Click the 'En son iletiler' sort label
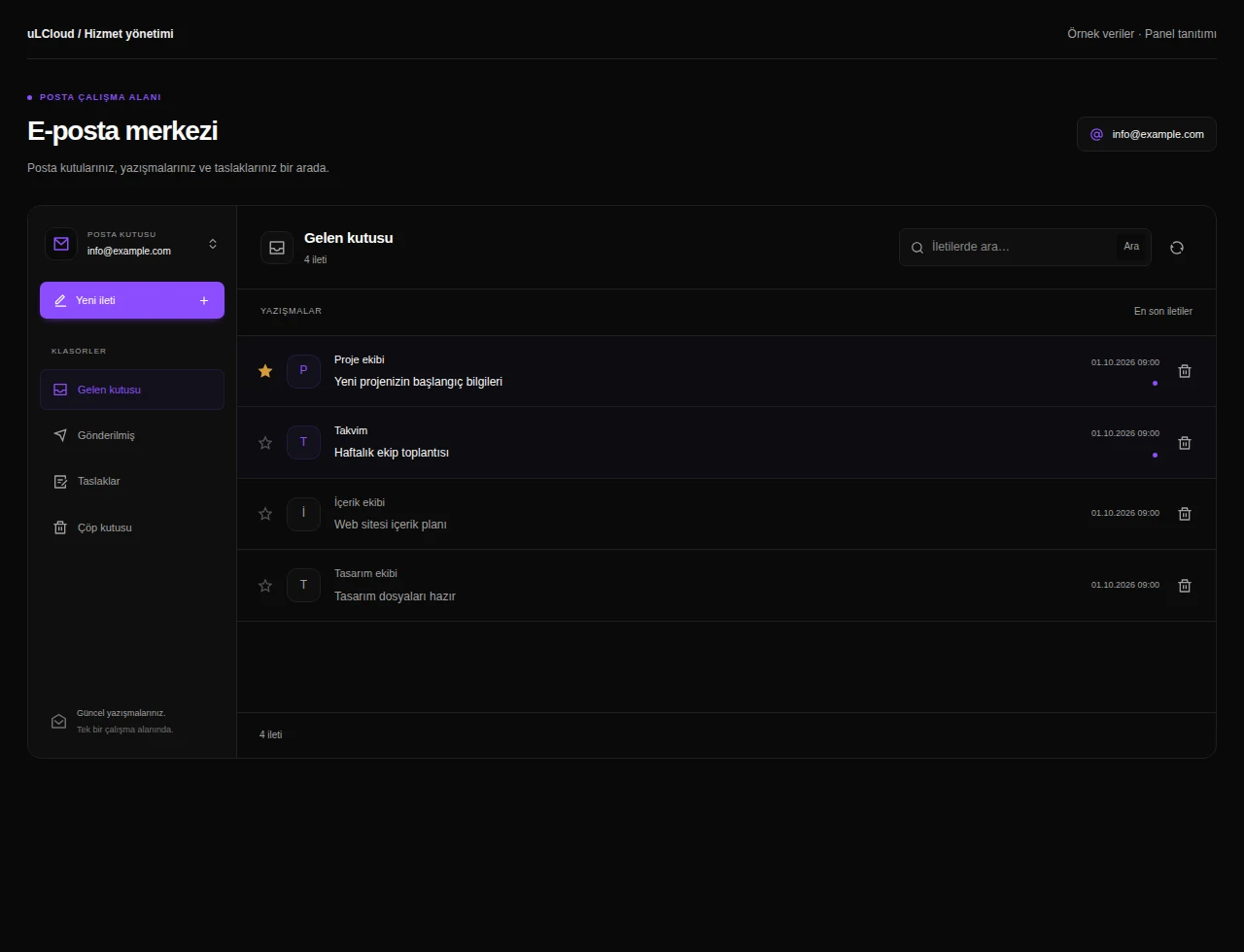This screenshot has width=1244, height=952. point(1163,312)
